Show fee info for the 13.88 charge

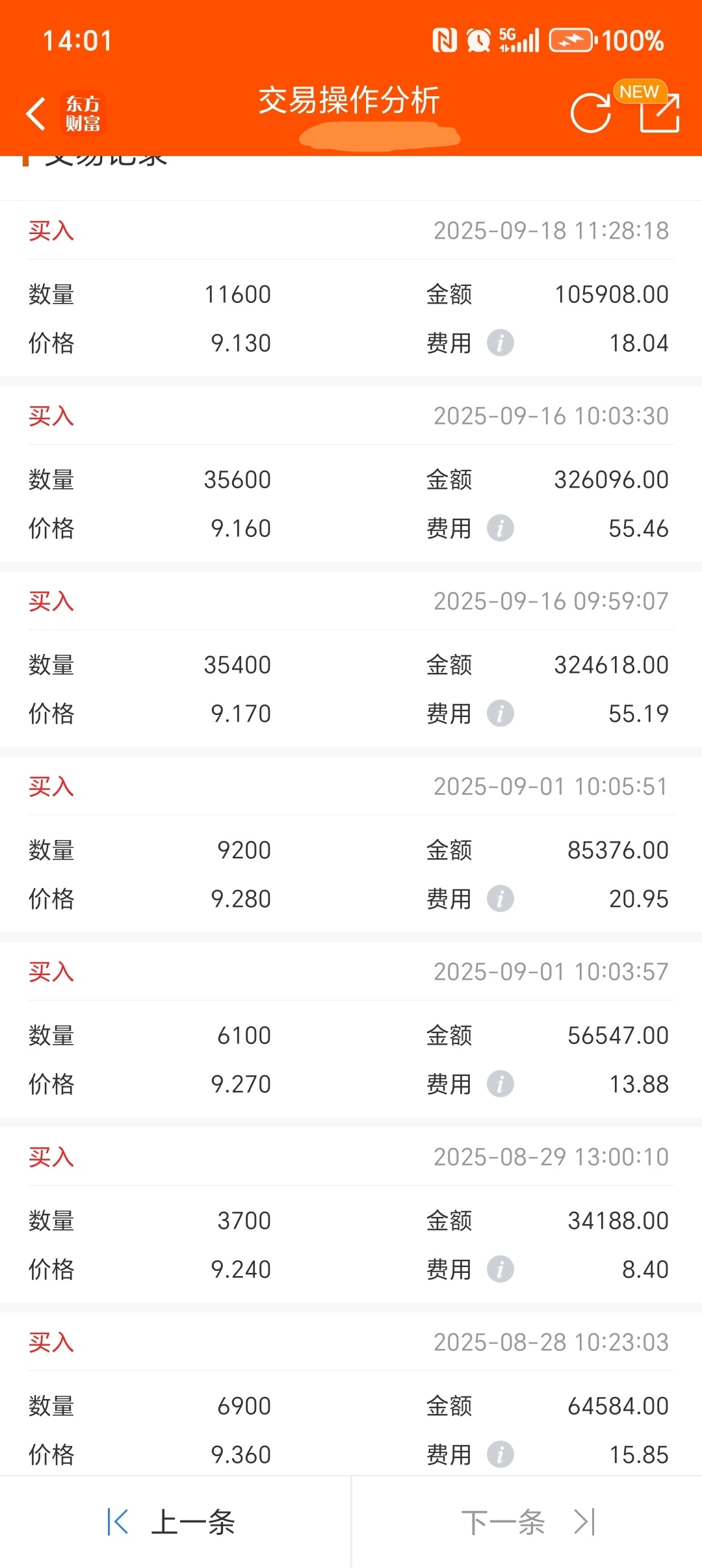(500, 1084)
